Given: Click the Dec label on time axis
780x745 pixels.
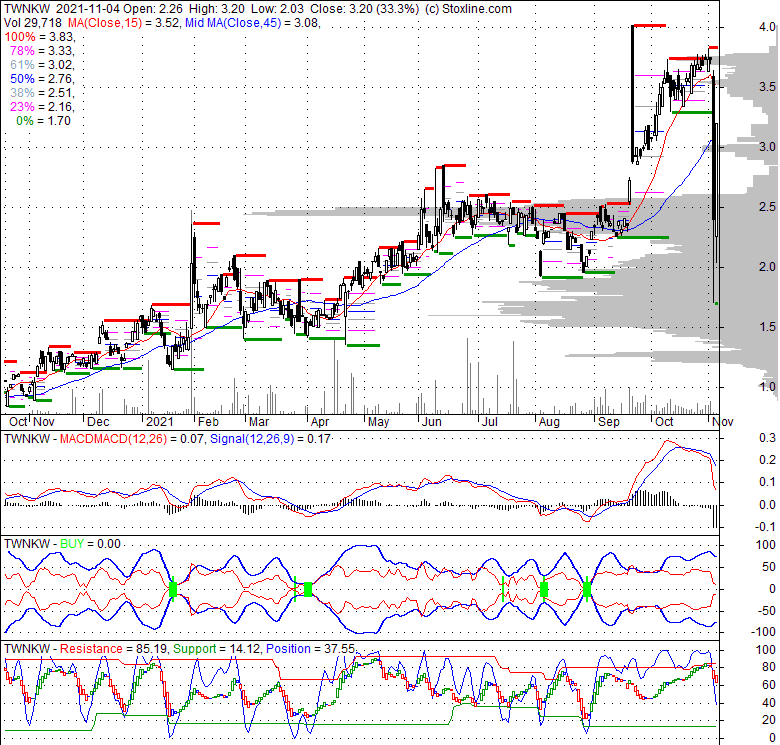Looking at the screenshot, I should point(98,422).
